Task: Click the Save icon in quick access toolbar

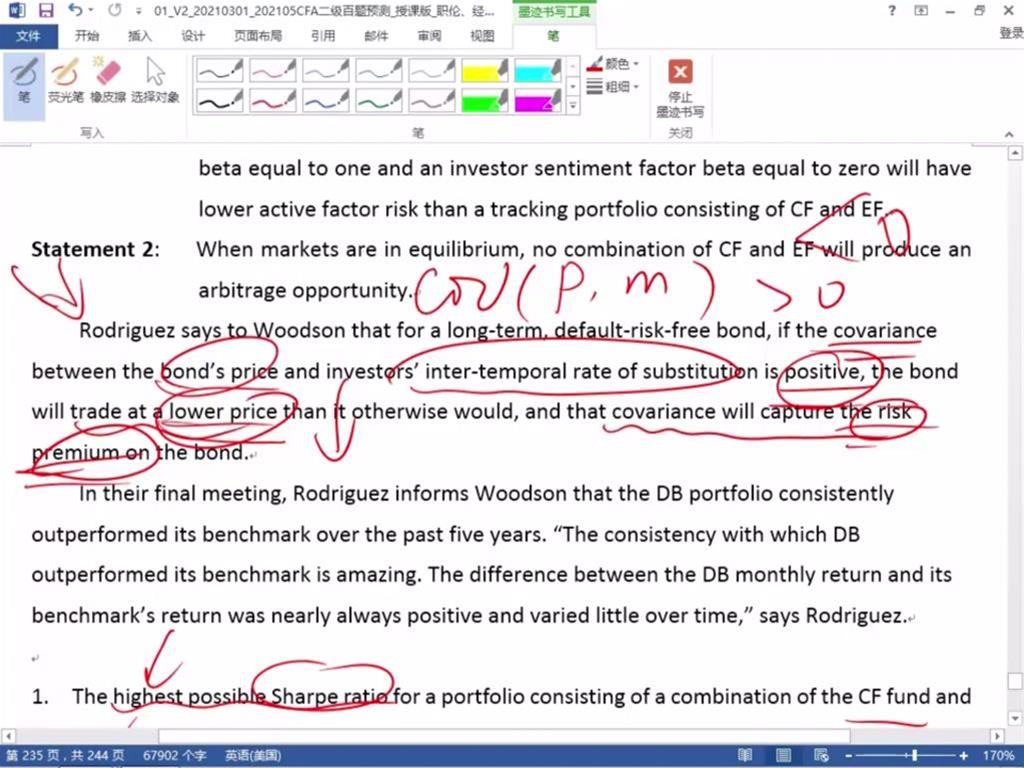Action: coord(46,11)
